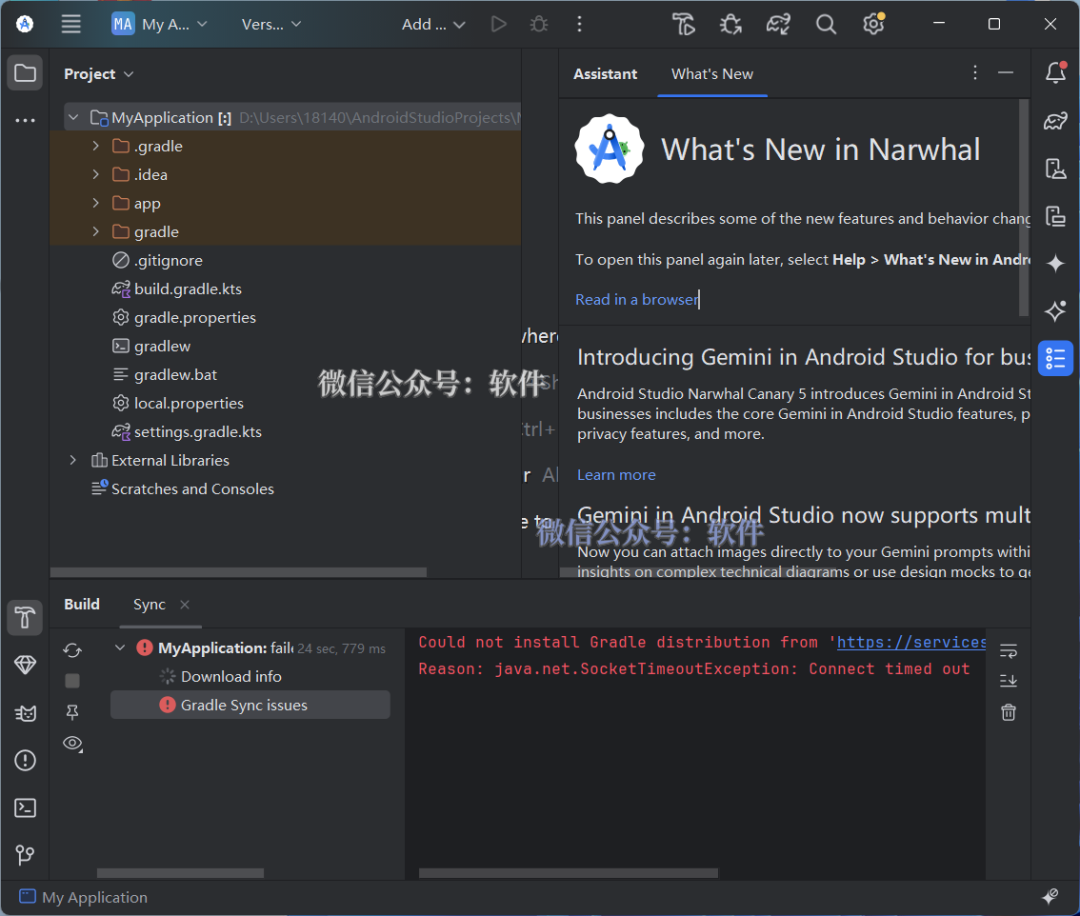Image resolution: width=1080 pixels, height=916 pixels.
Task: Open the main hamburger menu
Action: pyautogui.click(x=71, y=24)
